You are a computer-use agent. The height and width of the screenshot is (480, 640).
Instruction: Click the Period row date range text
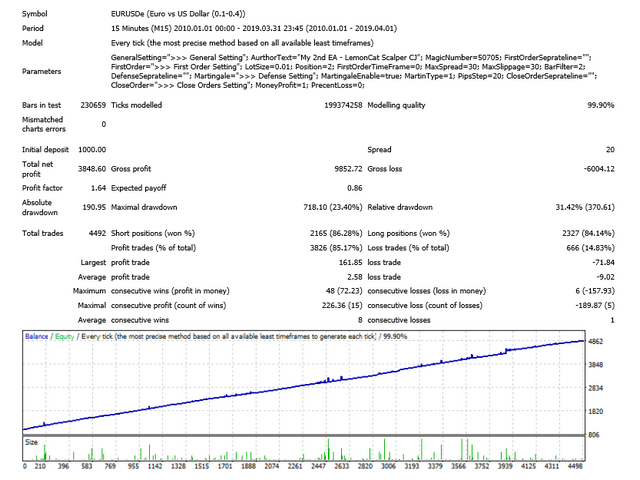(x=253, y=28)
